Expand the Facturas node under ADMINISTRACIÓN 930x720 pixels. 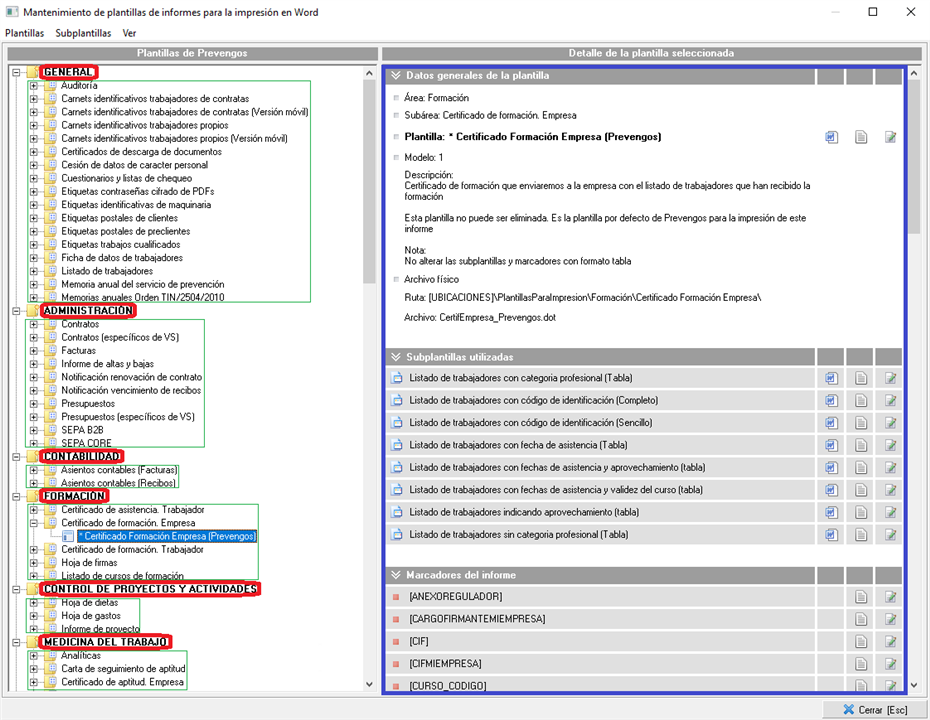[33, 351]
